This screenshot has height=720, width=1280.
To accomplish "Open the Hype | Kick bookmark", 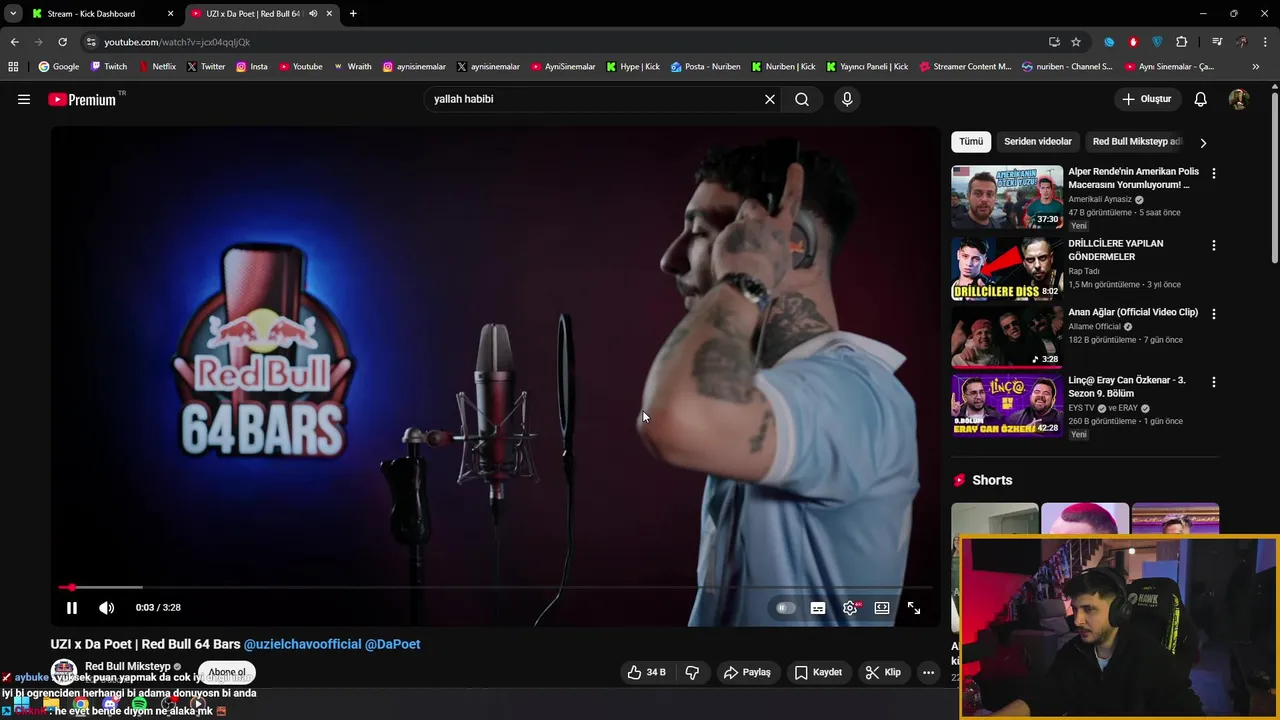I will [633, 67].
